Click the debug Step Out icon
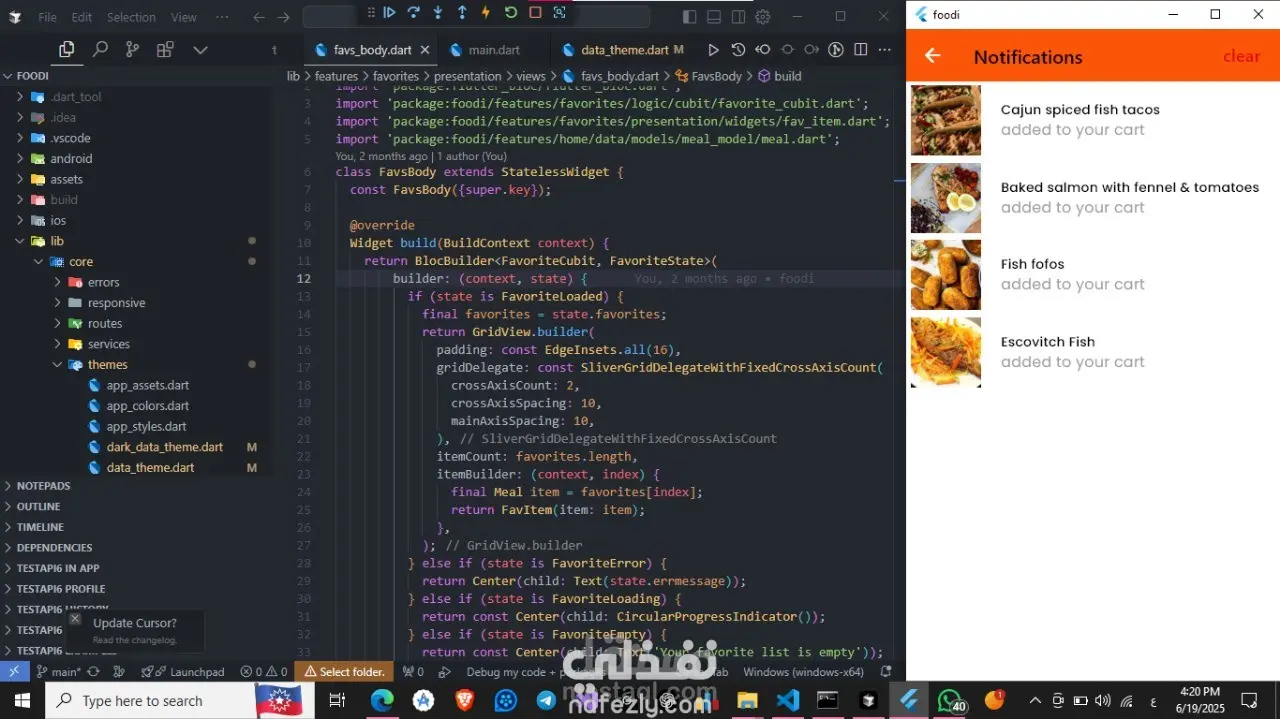Viewport: 1280px width, 719px height. point(462,13)
